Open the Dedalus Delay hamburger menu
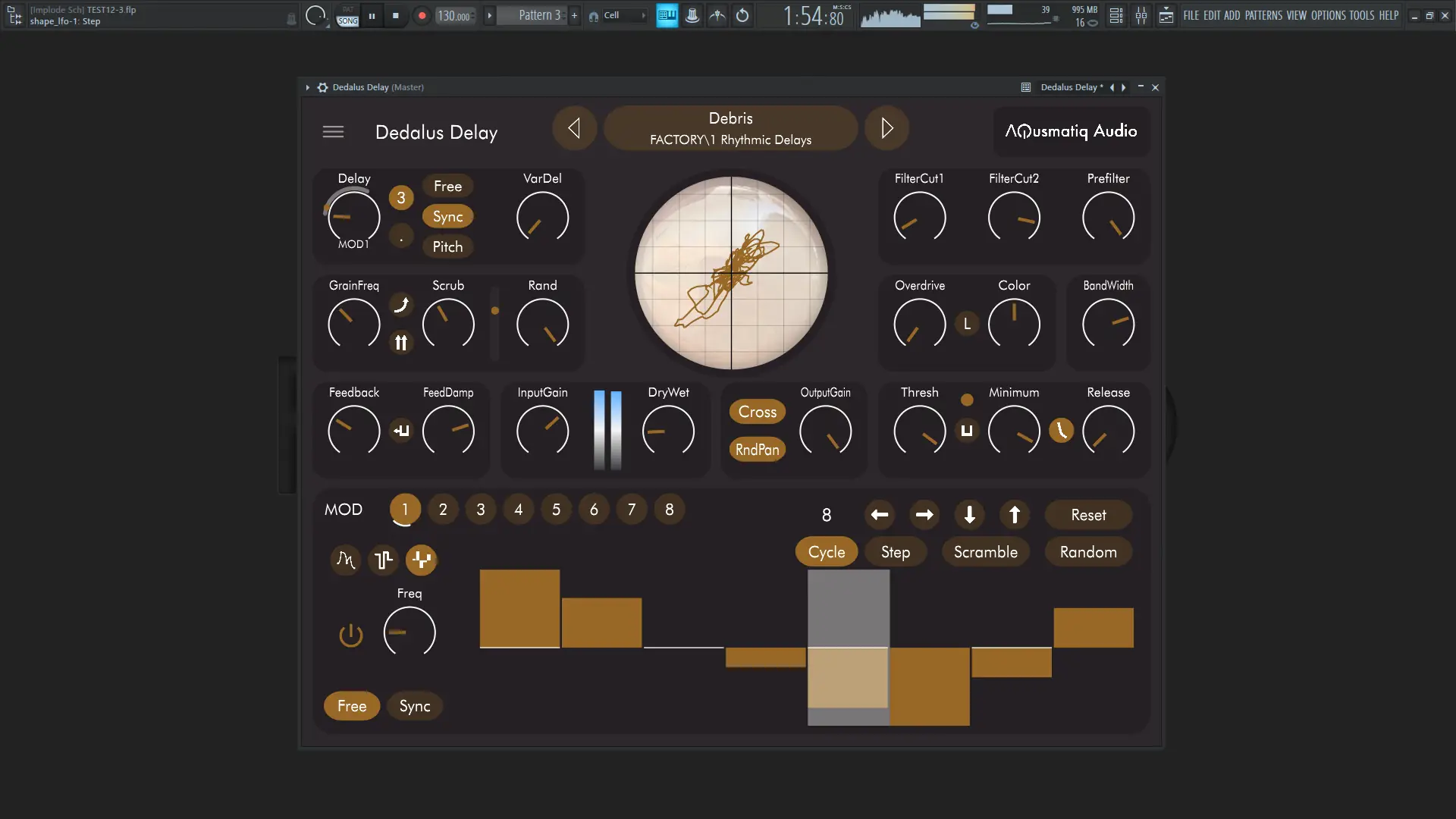 333,132
